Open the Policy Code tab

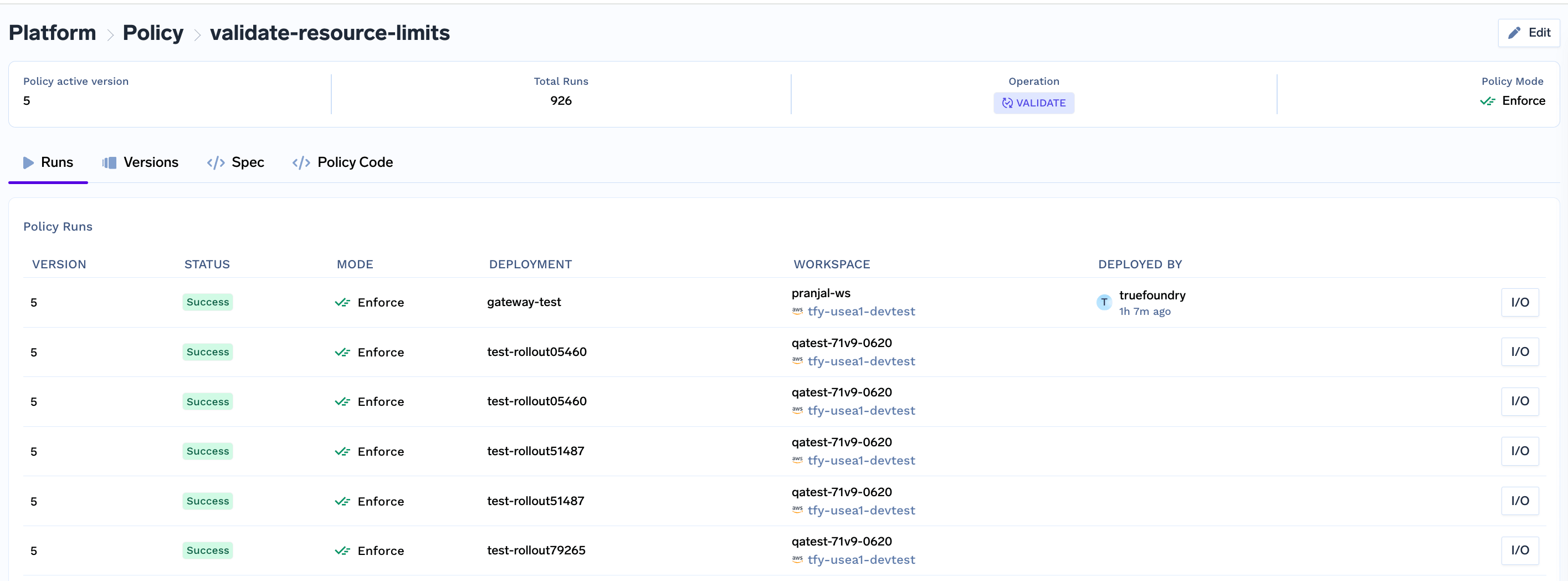coord(343,162)
